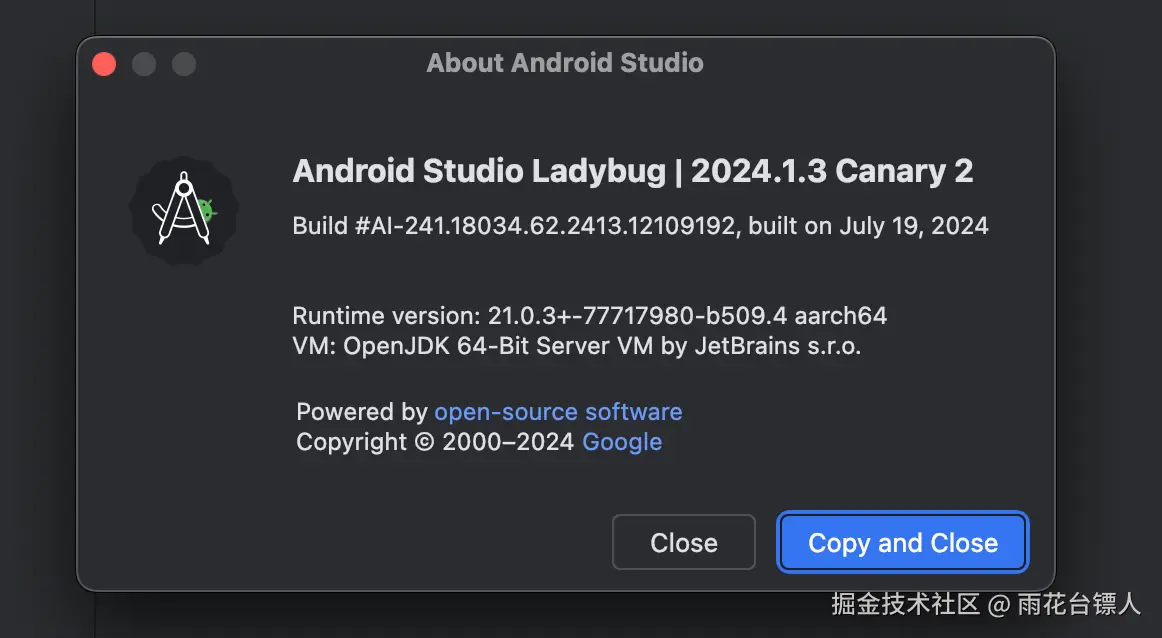Image resolution: width=1162 pixels, height=638 pixels.
Task: Click the grayed-out minimize window button
Action: (144, 64)
